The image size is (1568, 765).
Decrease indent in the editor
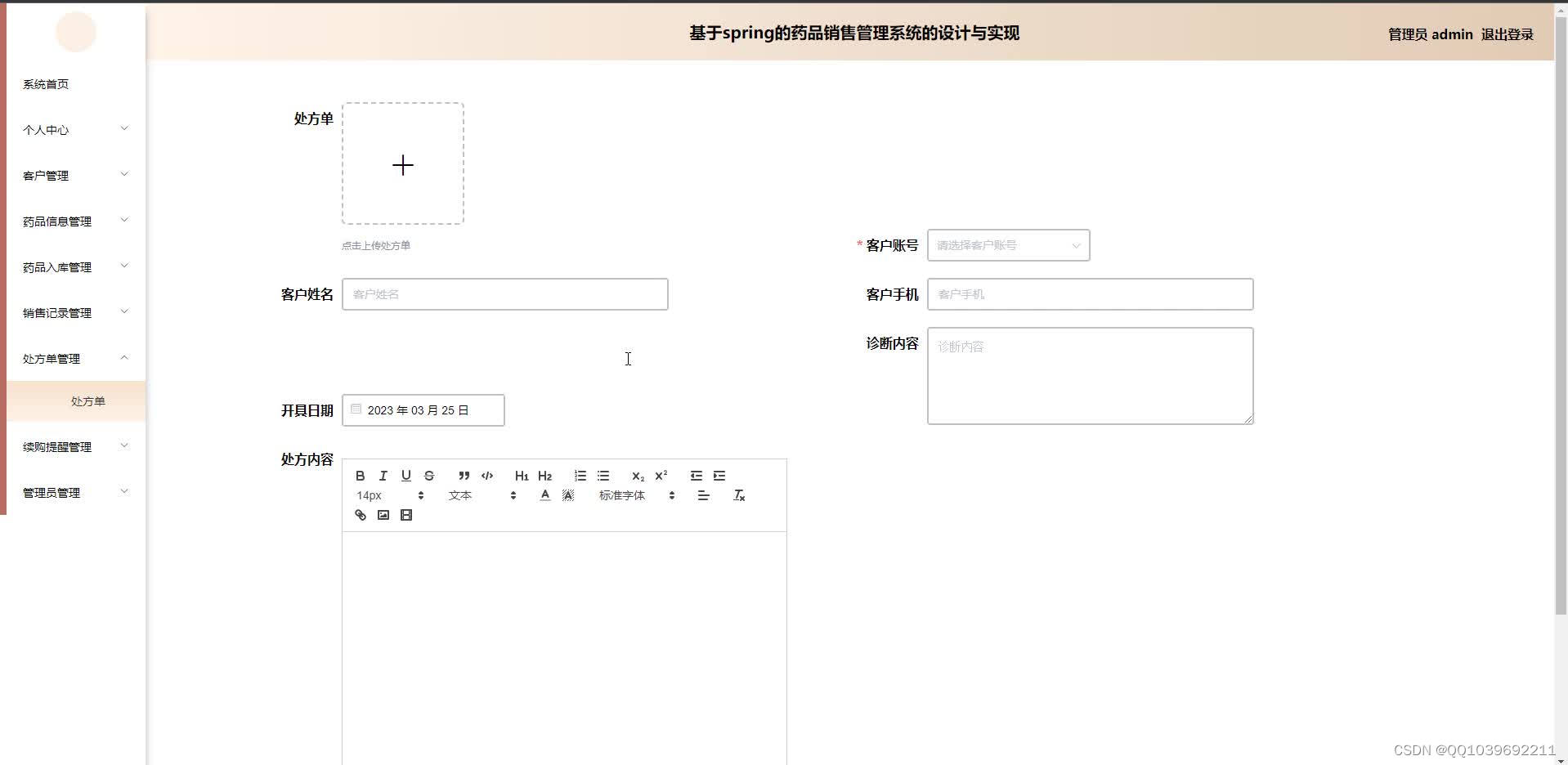coord(696,476)
